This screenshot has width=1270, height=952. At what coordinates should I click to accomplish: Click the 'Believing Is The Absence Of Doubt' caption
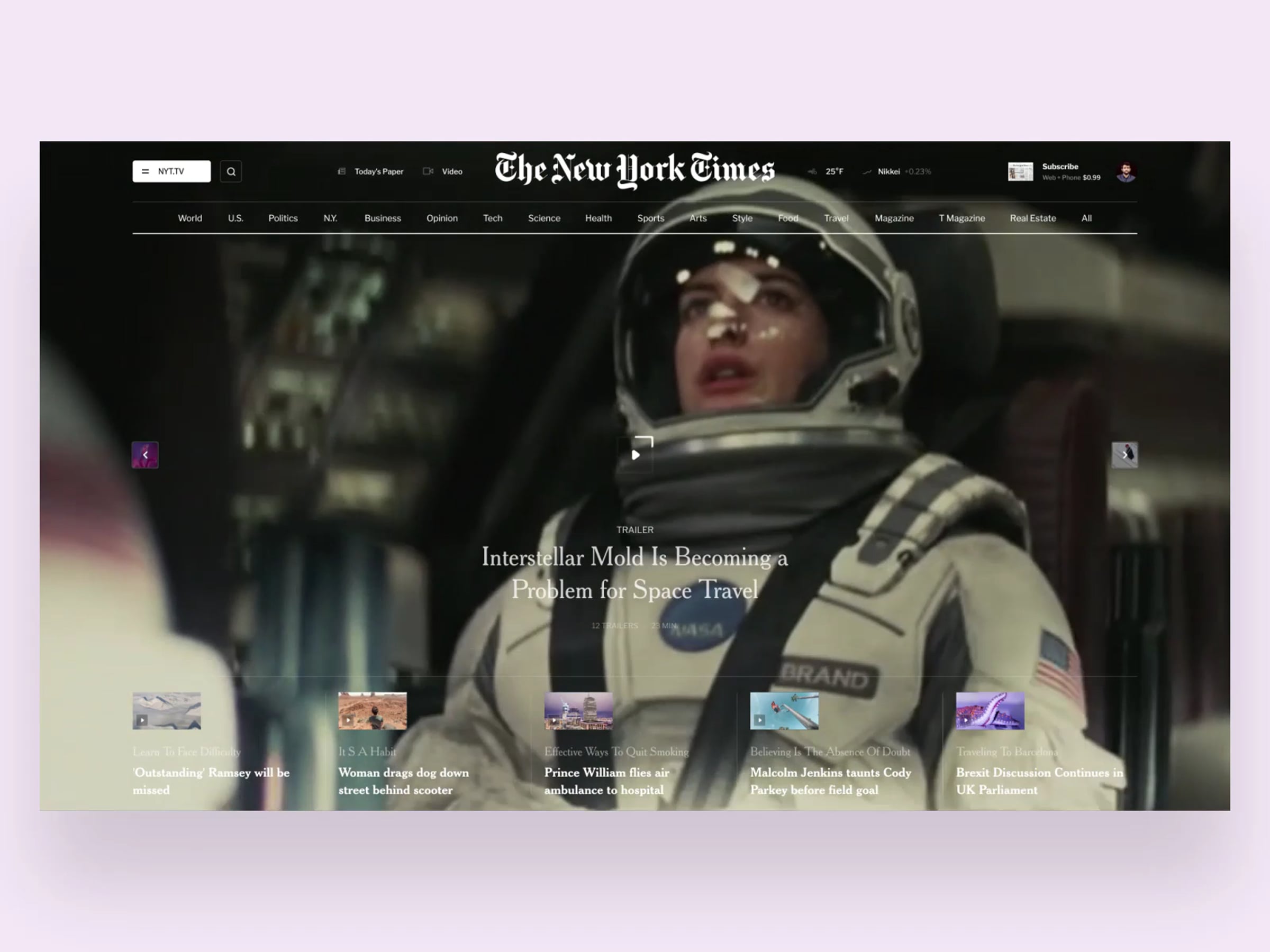830,752
